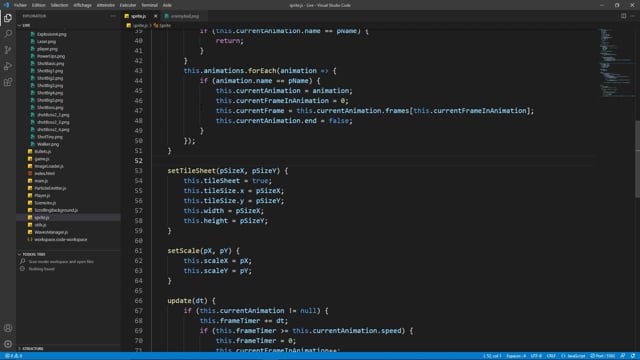Open Laser.png in explorer

47,42
